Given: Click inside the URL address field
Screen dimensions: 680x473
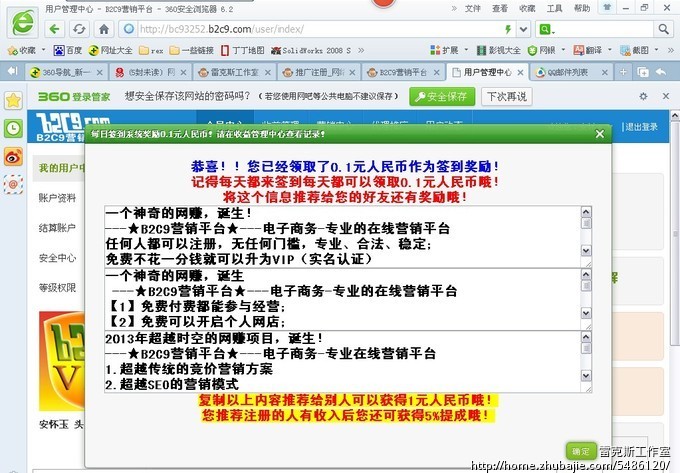Looking at the screenshot, I should (317, 29).
